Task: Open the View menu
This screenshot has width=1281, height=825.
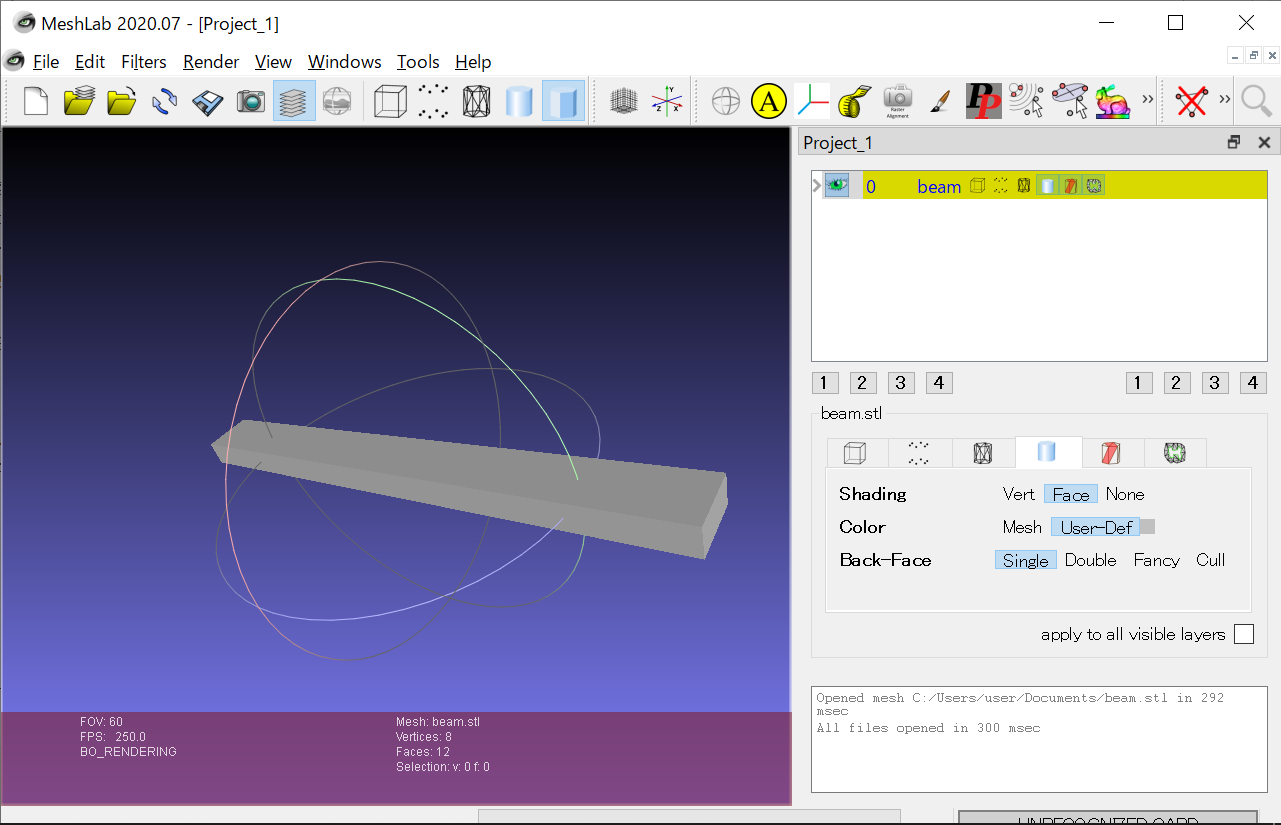Action: 273,62
